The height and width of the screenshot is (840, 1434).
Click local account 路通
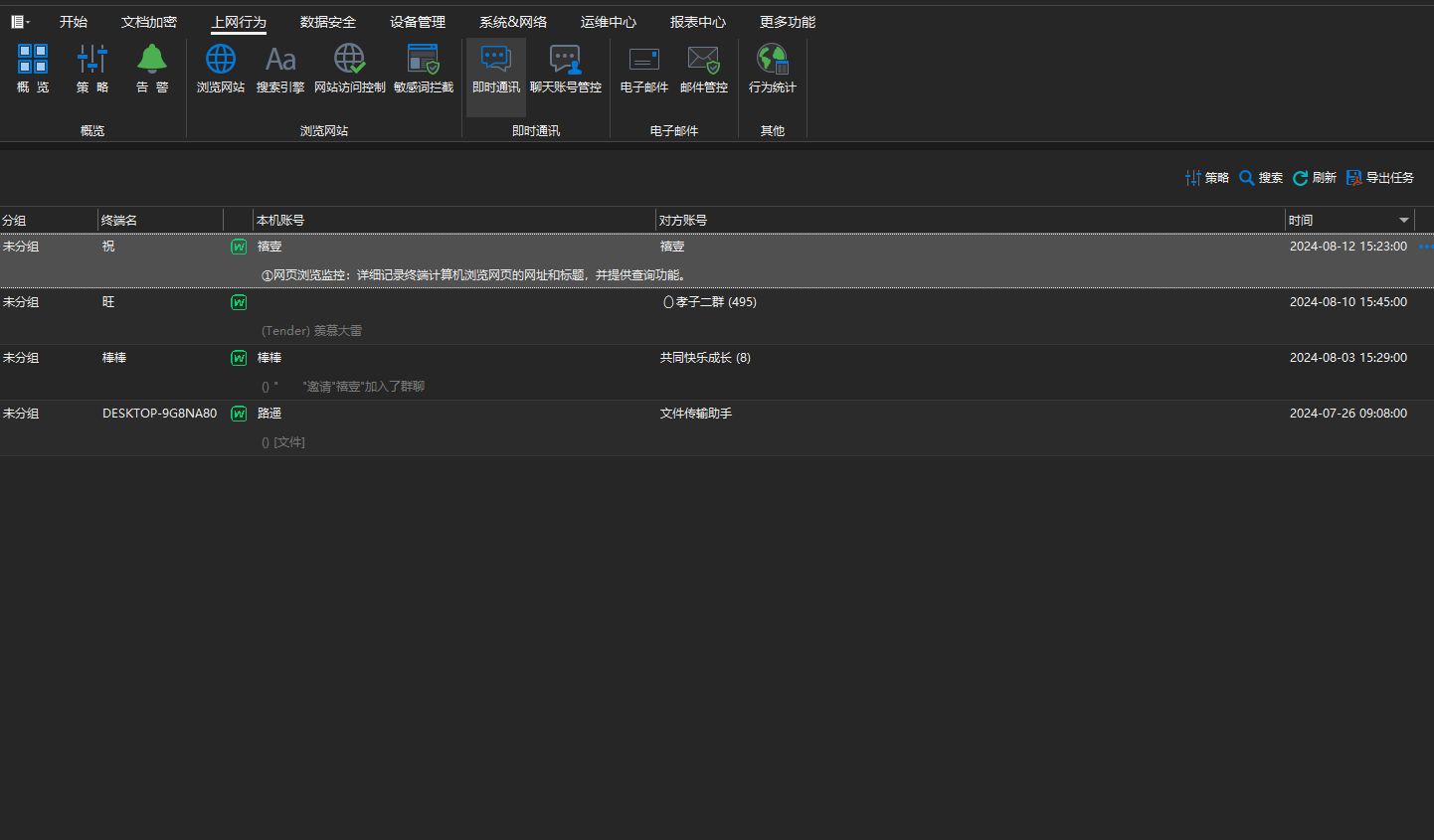[269, 414]
